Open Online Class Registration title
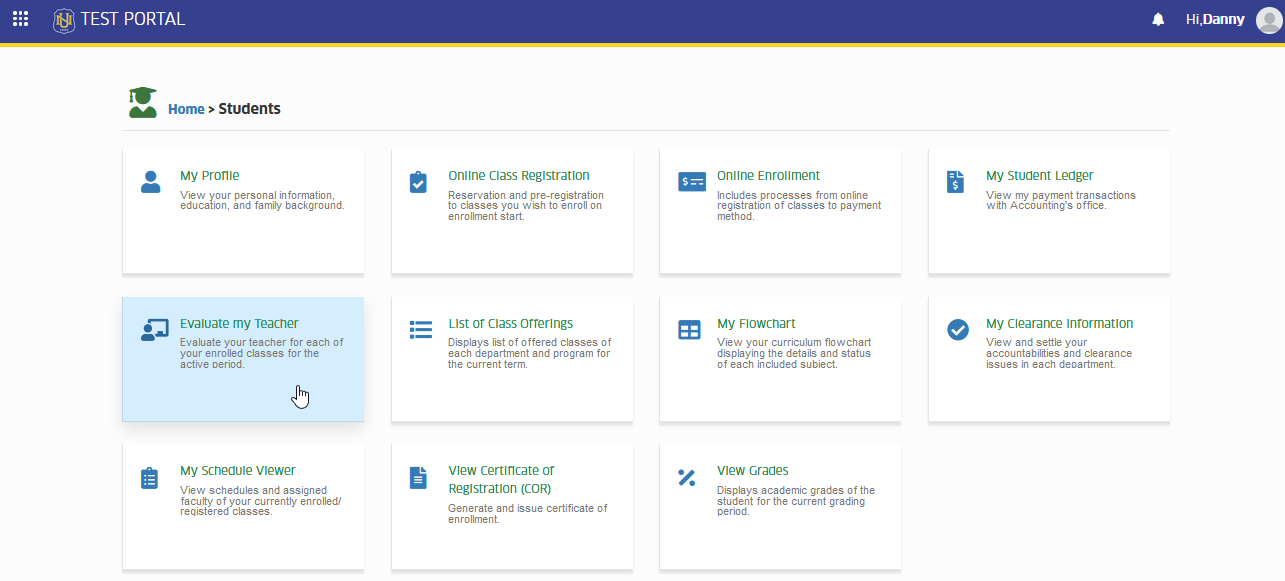 point(519,176)
